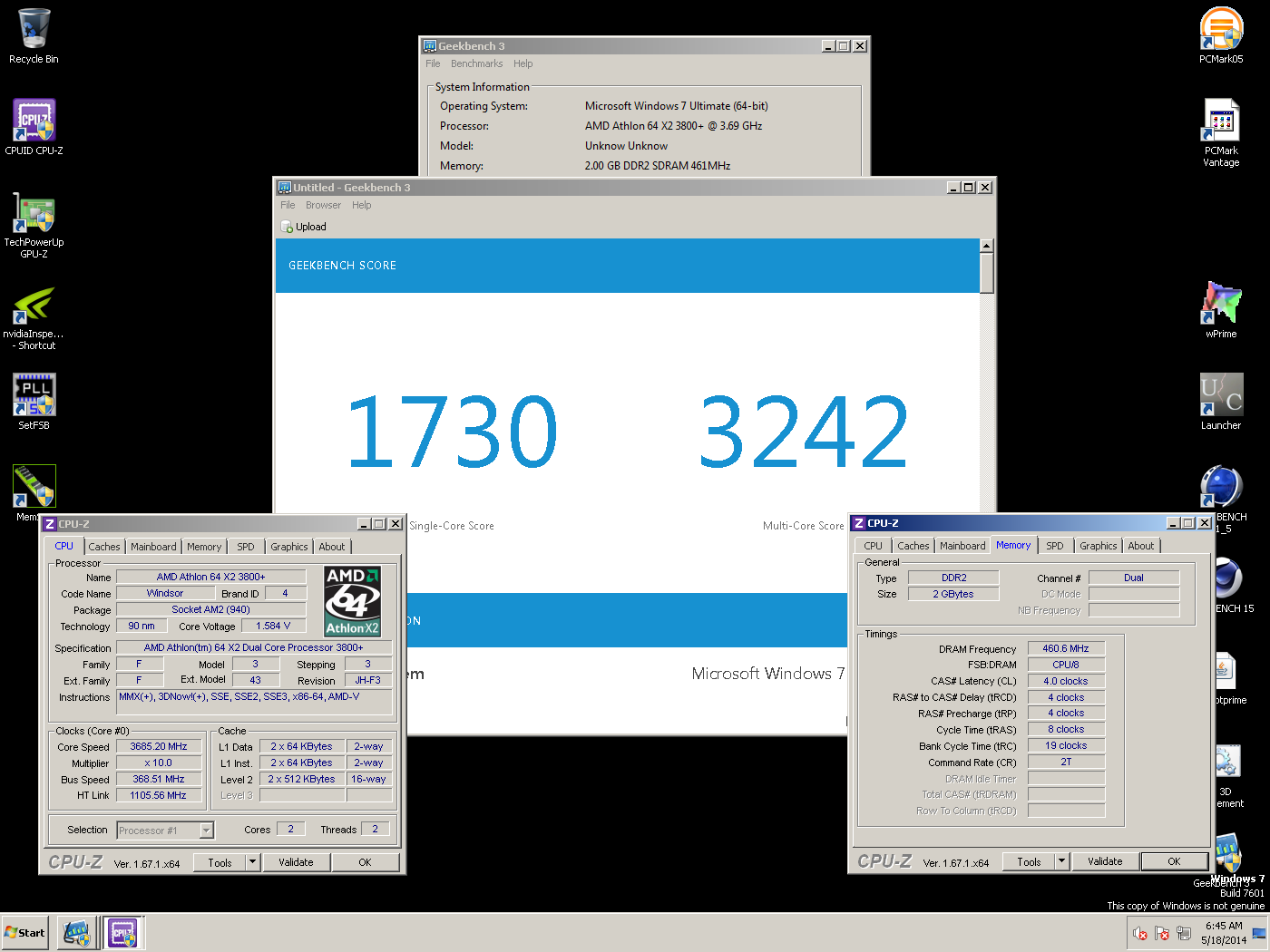Screen dimensions: 1270x952
Task: Click the Core Speed 3685.20 MHz value
Action: [159, 746]
